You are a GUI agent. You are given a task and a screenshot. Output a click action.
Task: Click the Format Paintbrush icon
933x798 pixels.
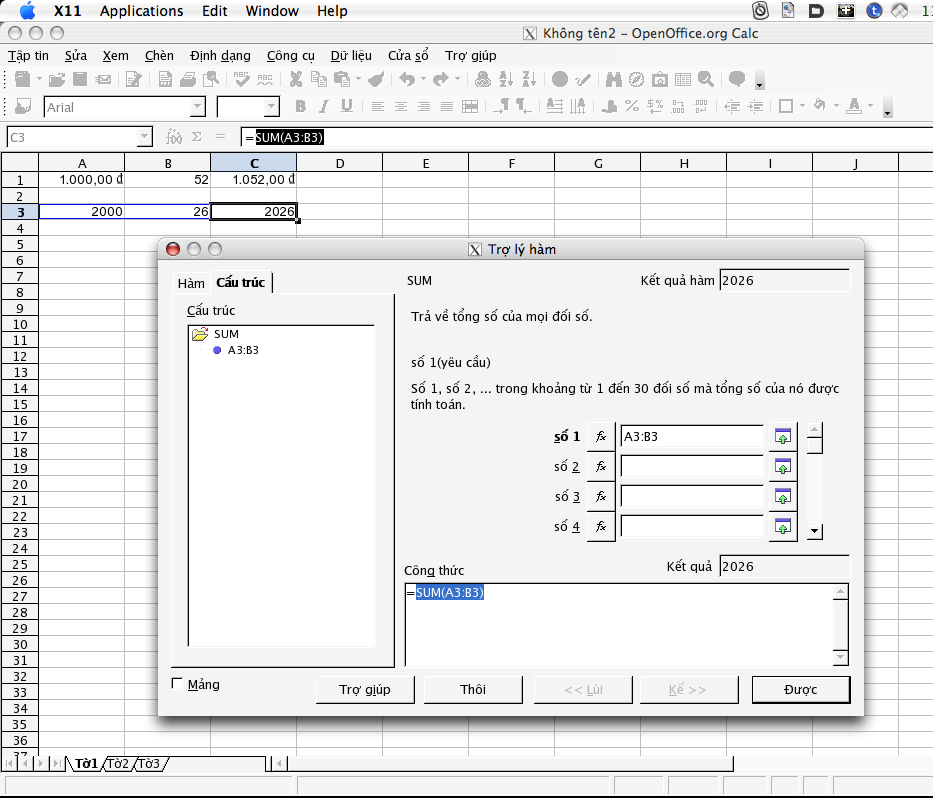coord(375,79)
